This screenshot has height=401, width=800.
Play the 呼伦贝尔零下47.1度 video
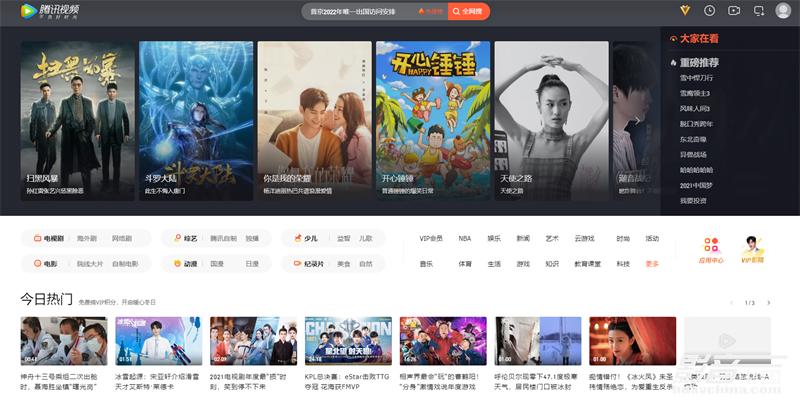pyautogui.click(x=538, y=341)
